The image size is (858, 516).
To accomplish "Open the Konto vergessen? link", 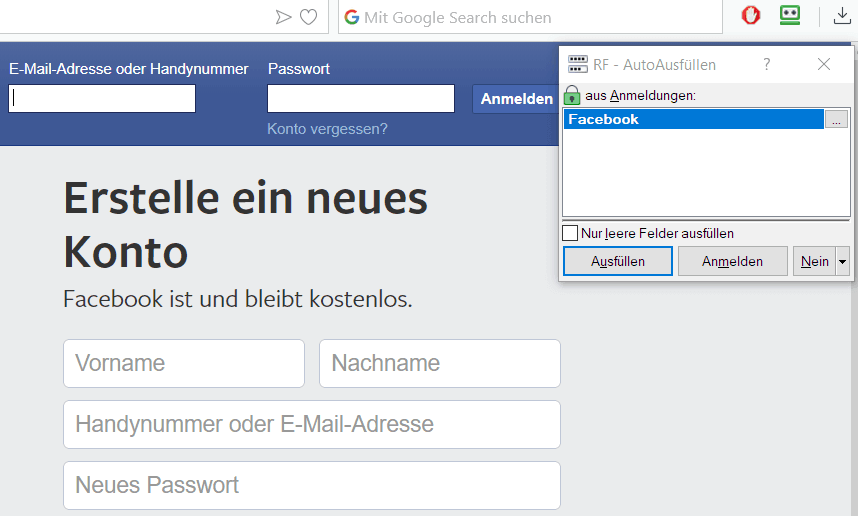I will tap(327, 129).
